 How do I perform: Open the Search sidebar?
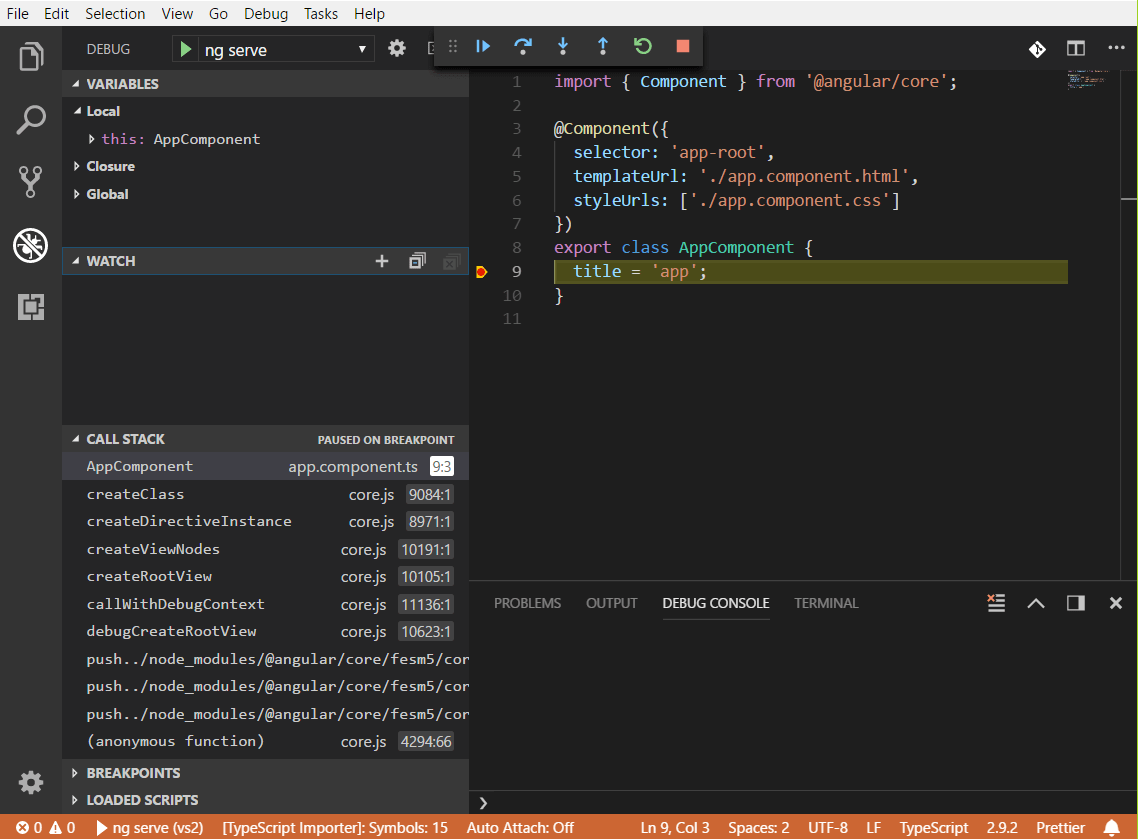coord(30,119)
